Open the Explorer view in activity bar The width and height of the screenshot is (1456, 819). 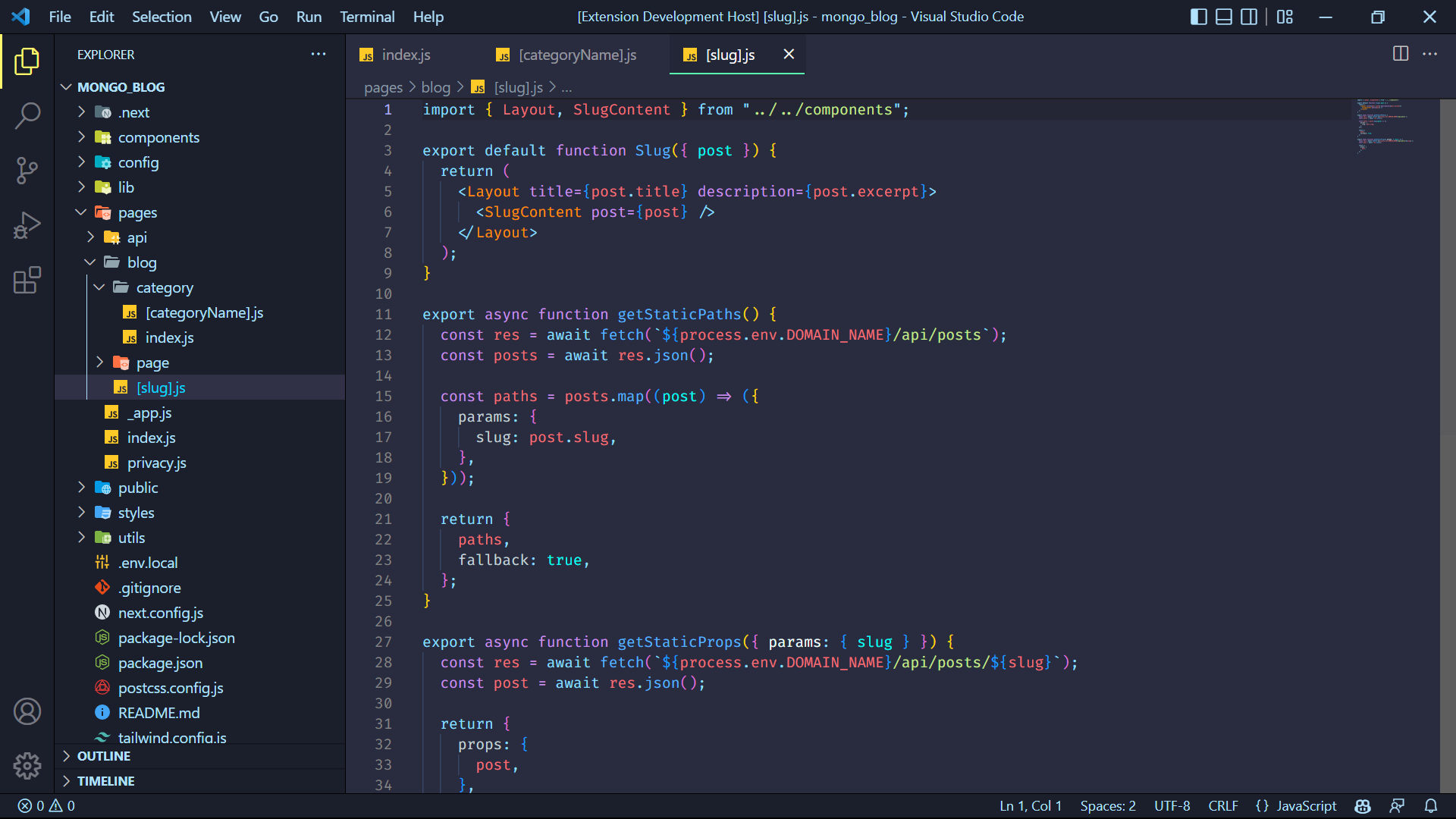27,61
